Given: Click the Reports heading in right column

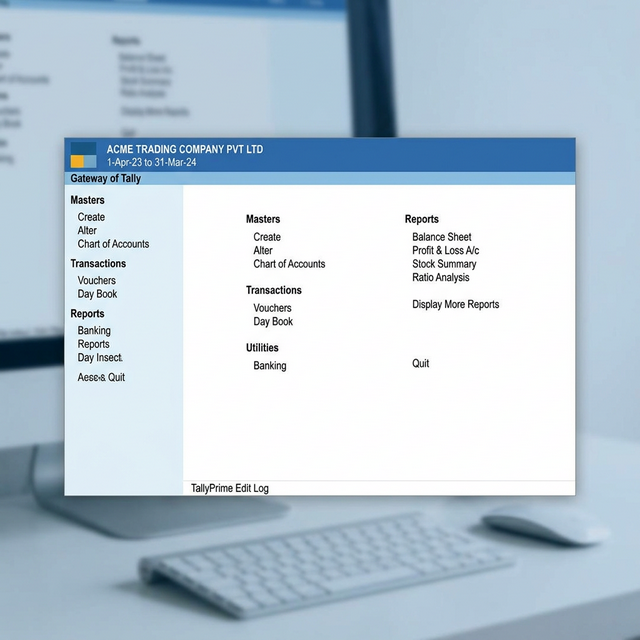Looking at the screenshot, I should [x=422, y=219].
